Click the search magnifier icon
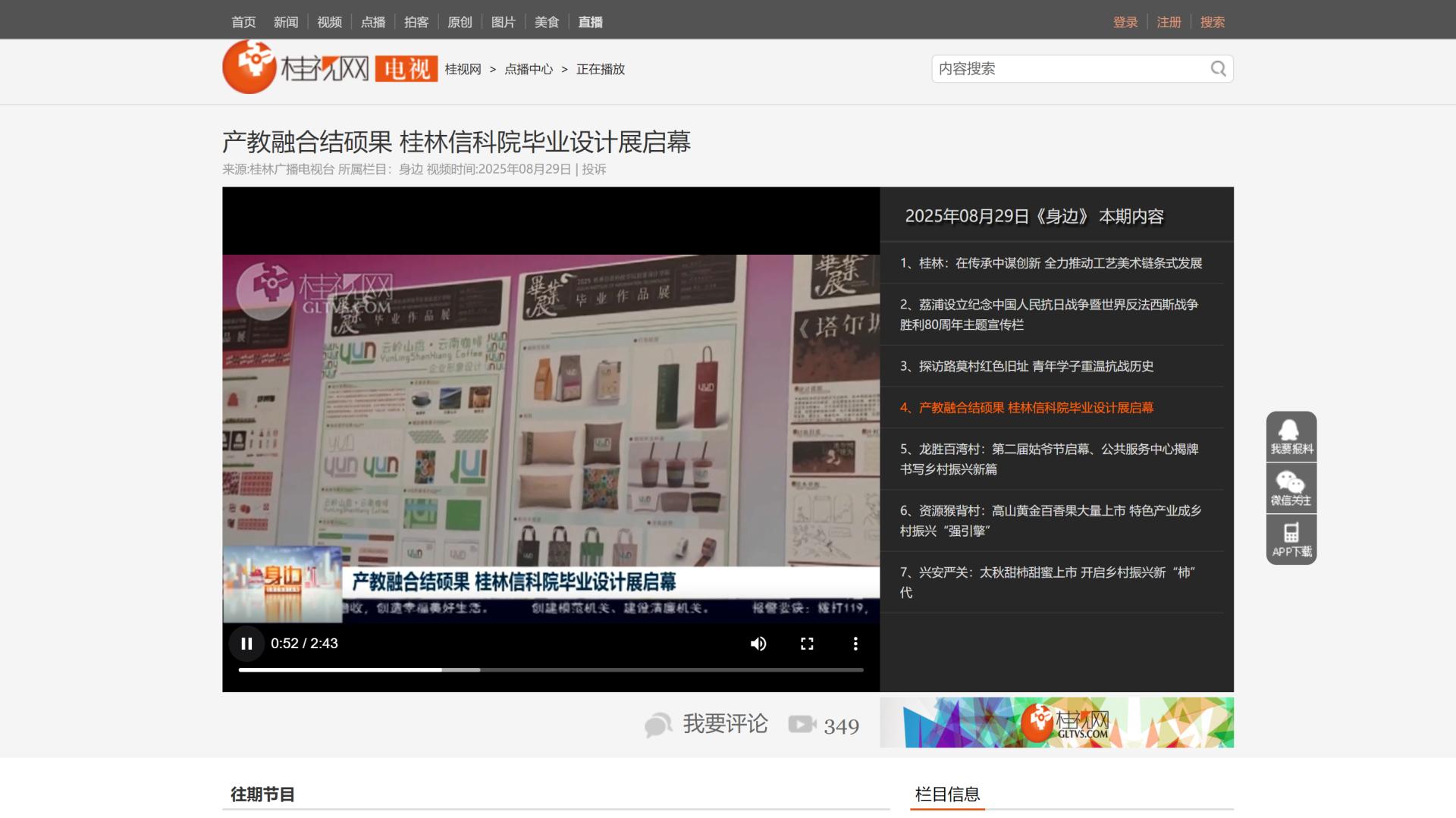Image resolution: width=1456 pixels, height=818 pixels. (x=1218, y=69)
